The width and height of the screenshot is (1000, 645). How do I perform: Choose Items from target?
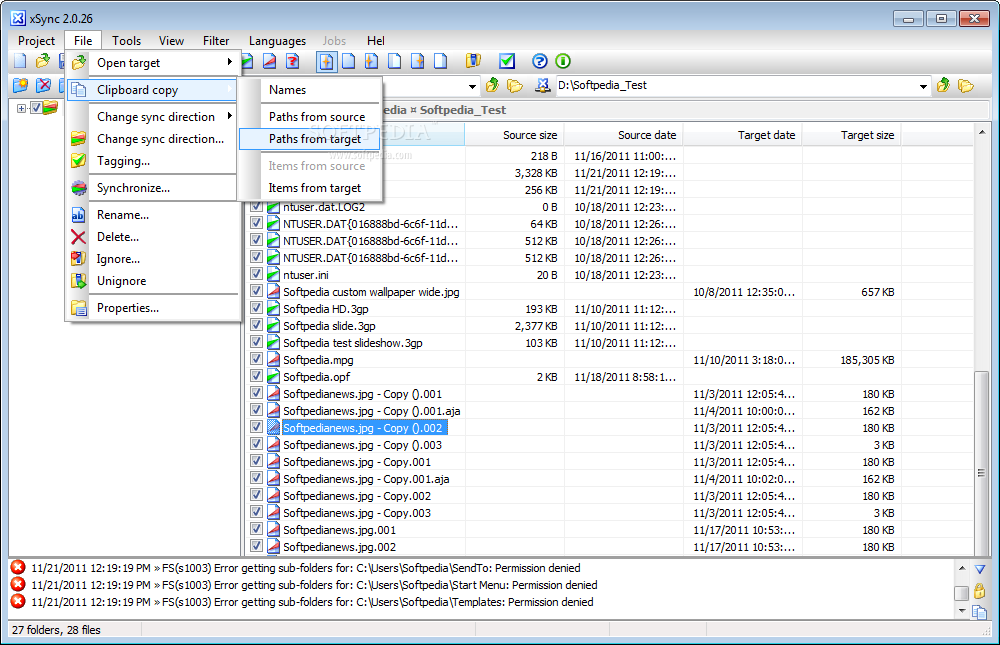310,188
